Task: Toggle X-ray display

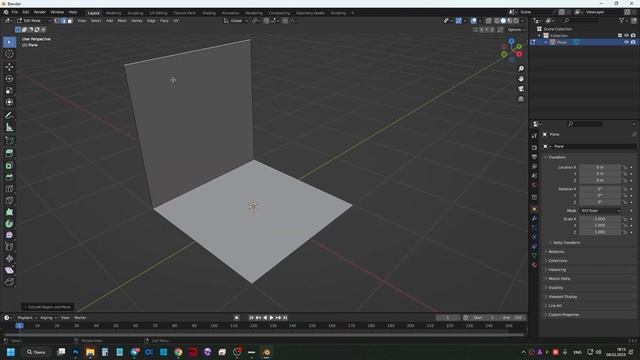Action: [x=489, y=20]
